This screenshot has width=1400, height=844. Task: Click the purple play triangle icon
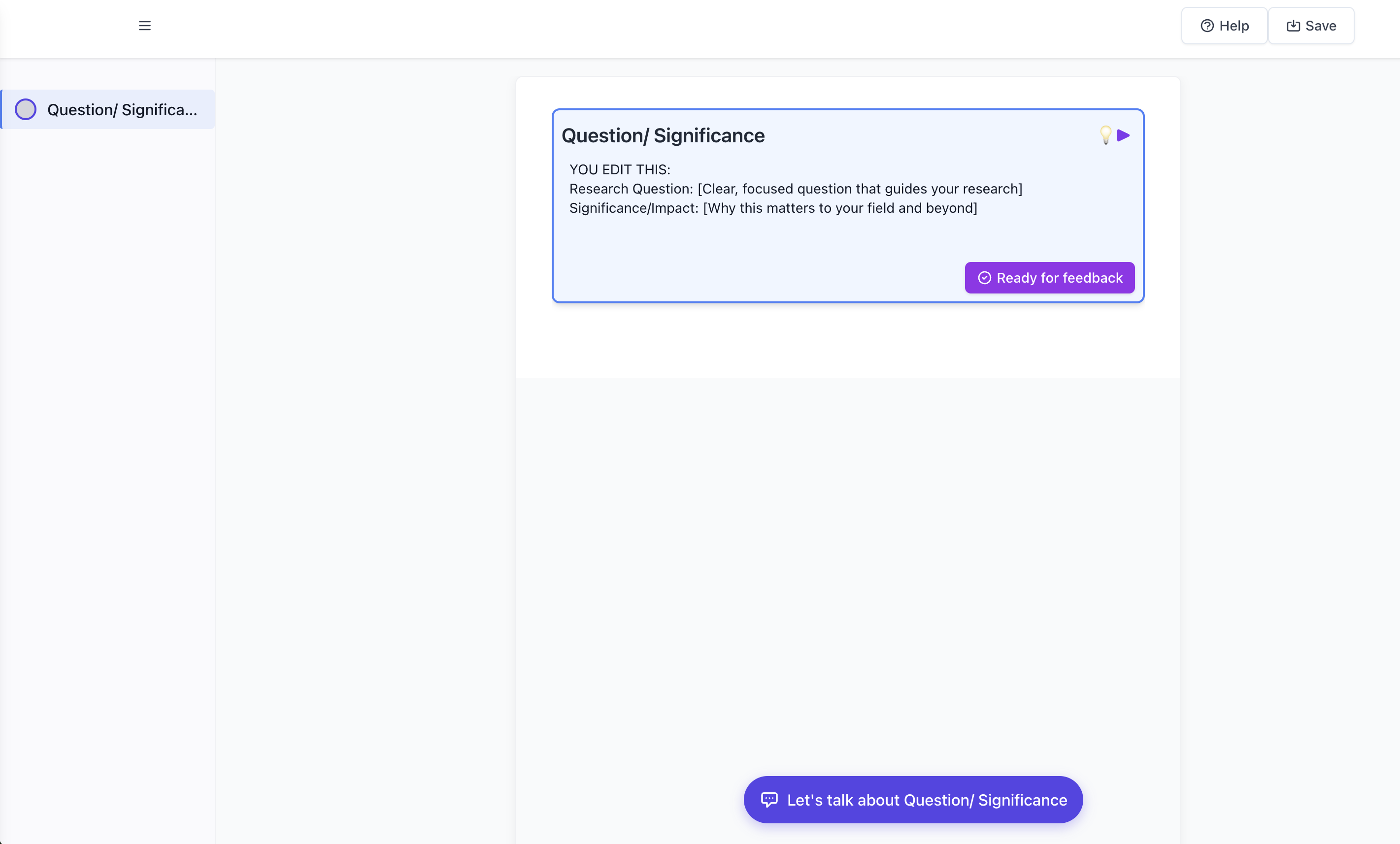(x=1123, y=135)
